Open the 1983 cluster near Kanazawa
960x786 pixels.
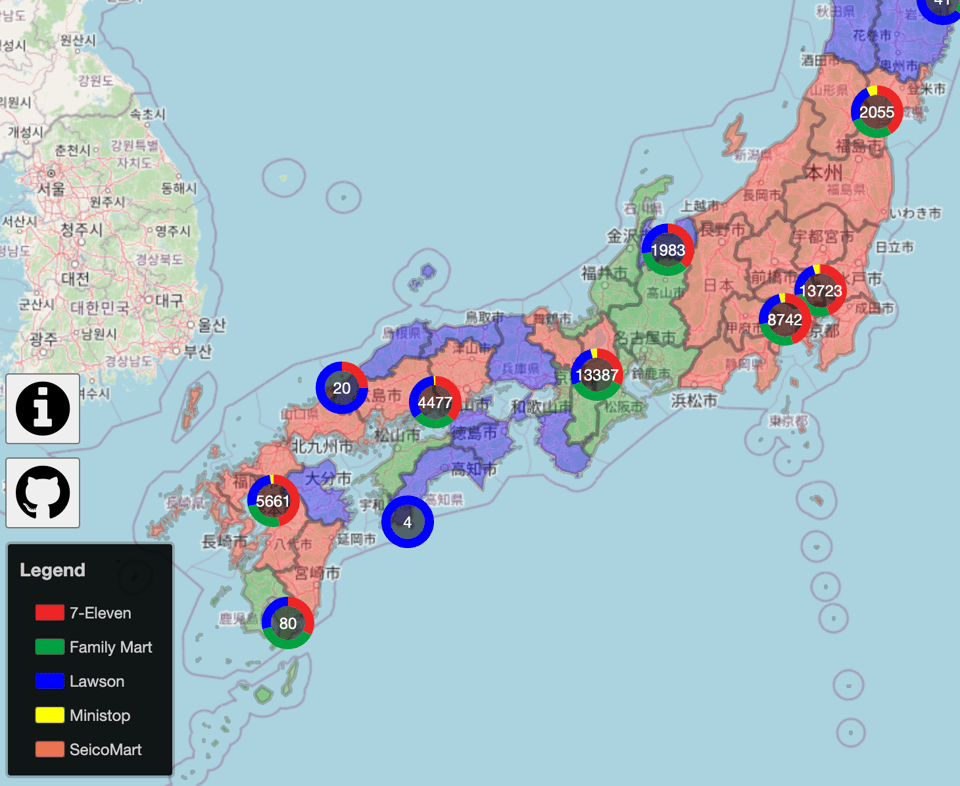tap(667, 249)
